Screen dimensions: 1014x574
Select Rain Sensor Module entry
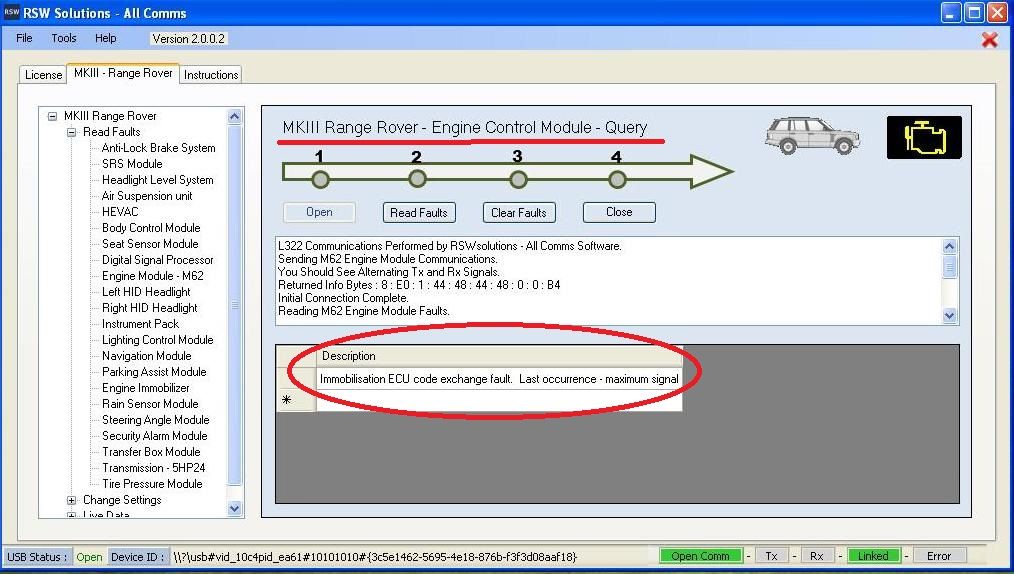[x=150, y=404]
